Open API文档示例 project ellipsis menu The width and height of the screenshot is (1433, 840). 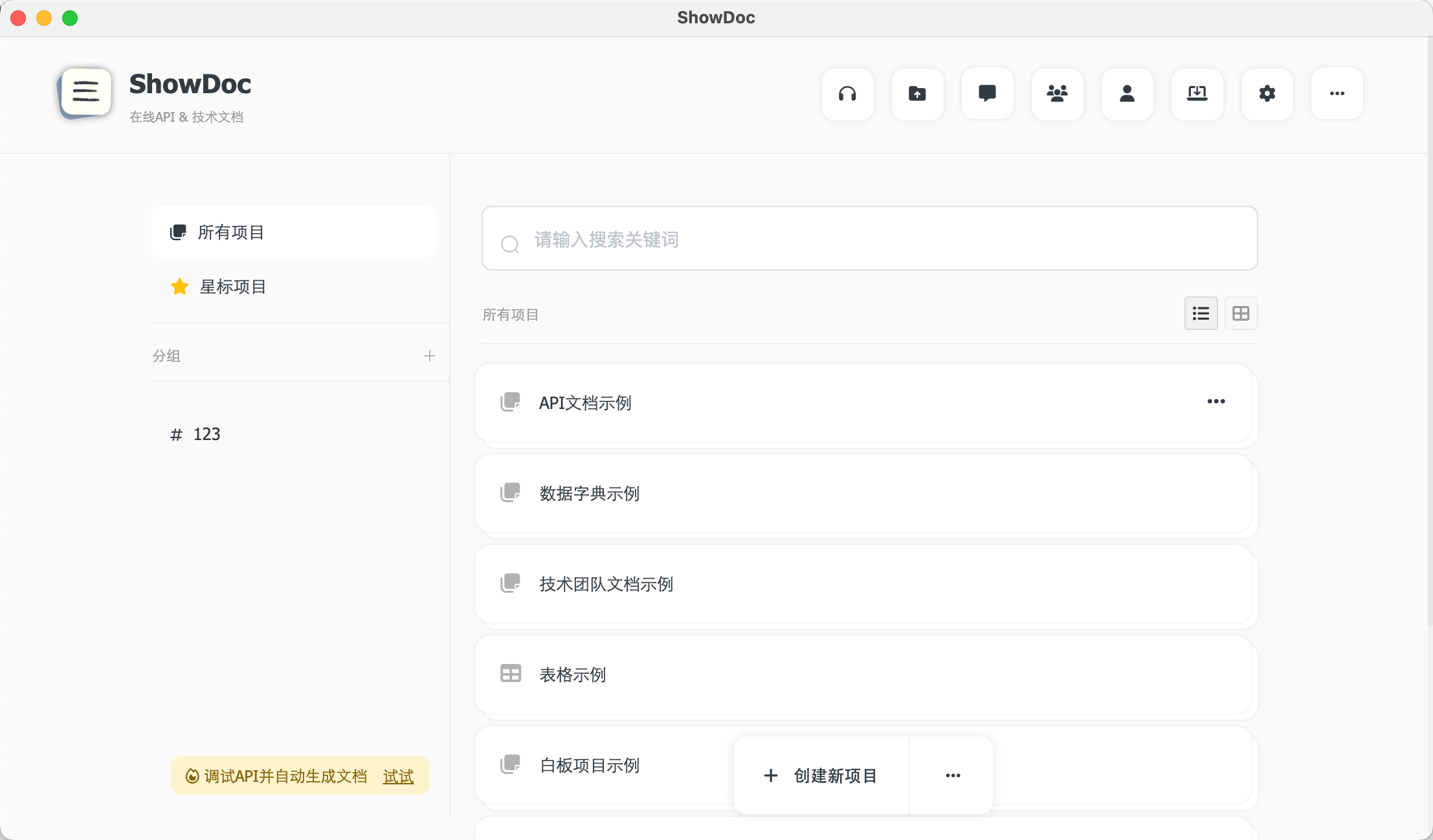[1216, 402]
